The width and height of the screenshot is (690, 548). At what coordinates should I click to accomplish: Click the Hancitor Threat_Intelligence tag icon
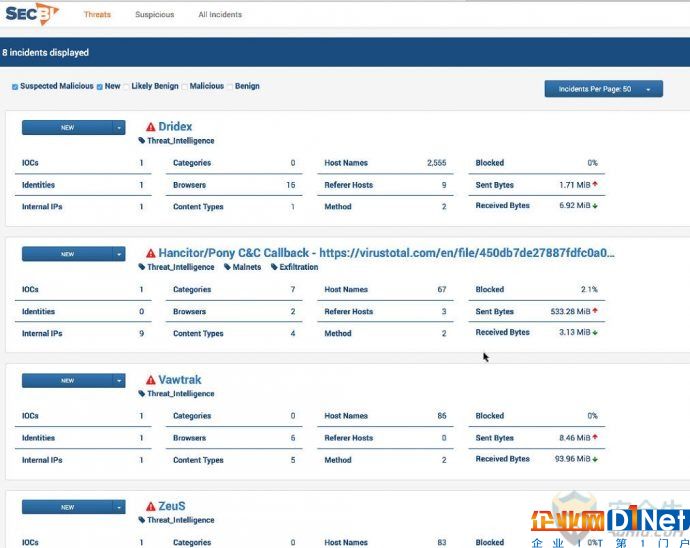pos(141,267)
